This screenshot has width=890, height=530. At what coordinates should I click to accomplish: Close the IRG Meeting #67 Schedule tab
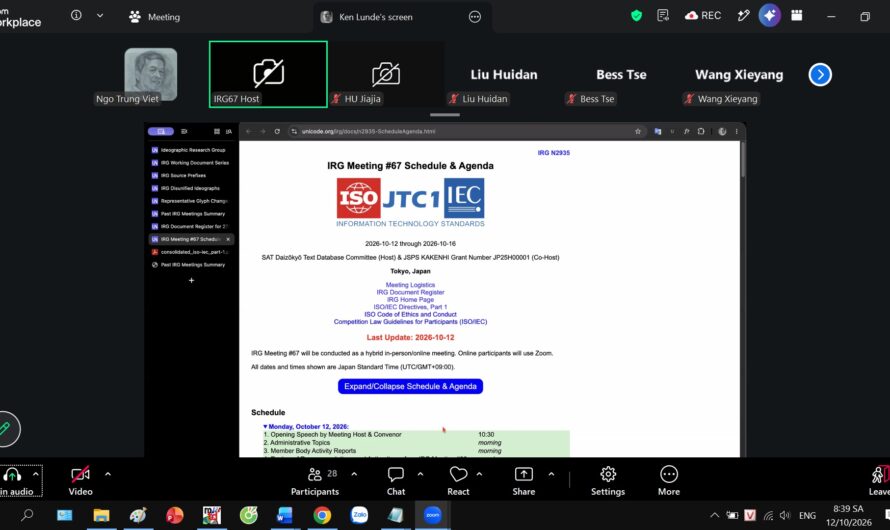(x=228, y=239)
